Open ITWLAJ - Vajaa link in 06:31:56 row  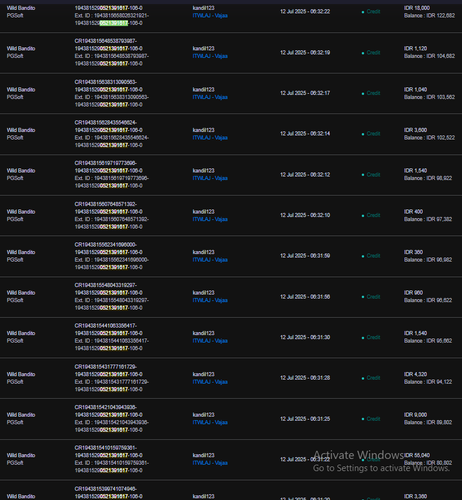point(210,300)
